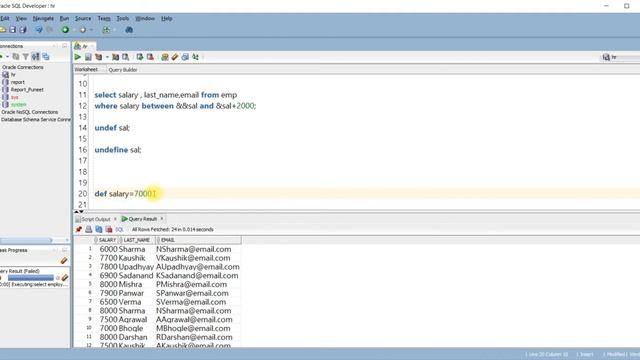Close the Query Result tab
Viewport: 640px width, 360px height.
pos(162,219)
